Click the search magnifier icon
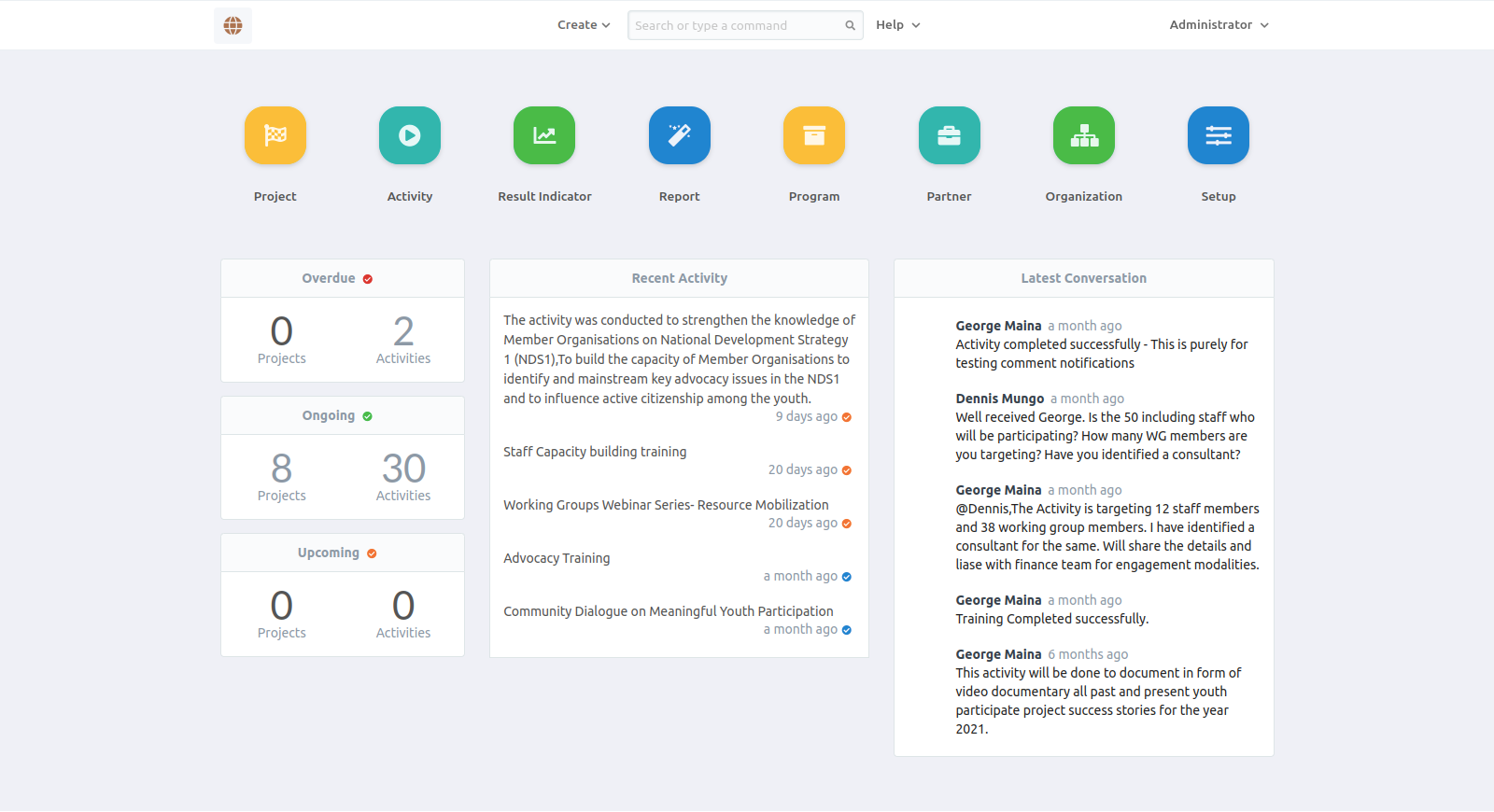This screenshot has width=1494, height=812. [851, 25]
